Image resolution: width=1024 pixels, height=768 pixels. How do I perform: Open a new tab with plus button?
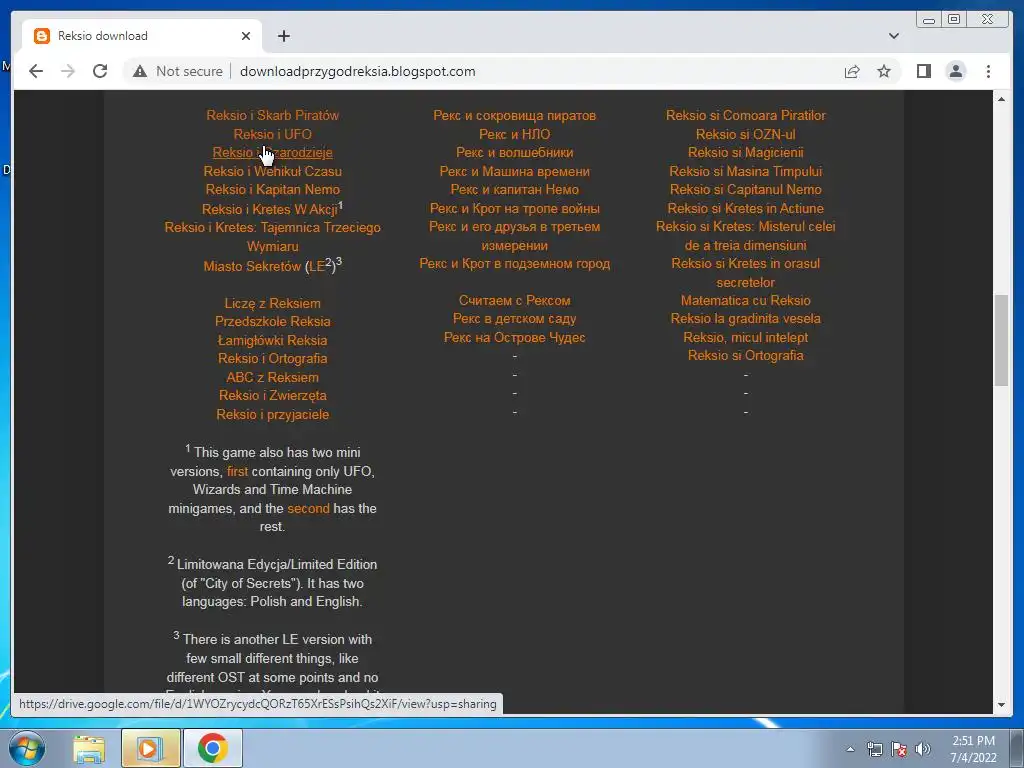pyautogui.click(x=283, y=36)
